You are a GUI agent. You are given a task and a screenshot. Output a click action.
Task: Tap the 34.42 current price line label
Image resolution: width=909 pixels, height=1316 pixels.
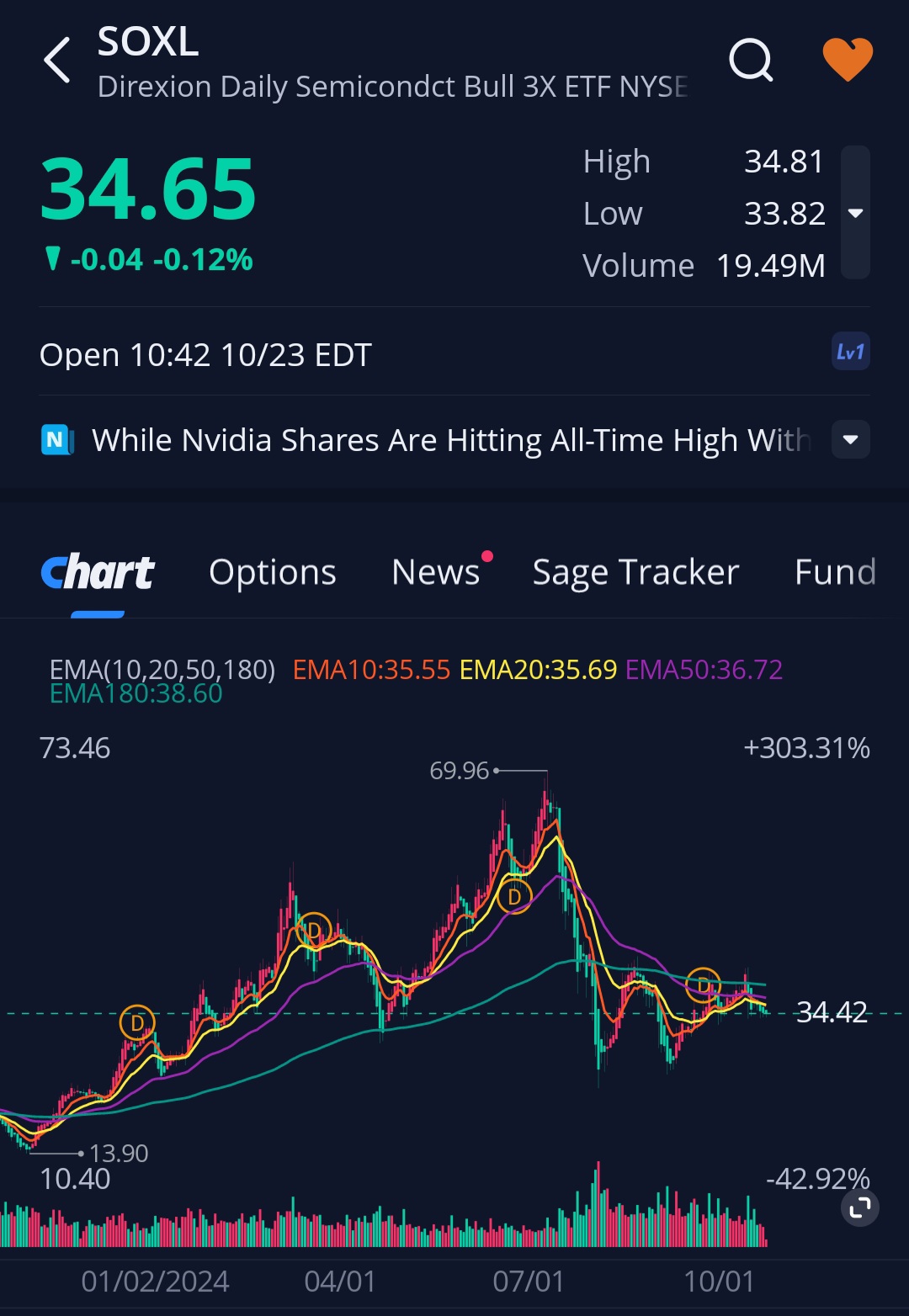(x=832, y=1012)
